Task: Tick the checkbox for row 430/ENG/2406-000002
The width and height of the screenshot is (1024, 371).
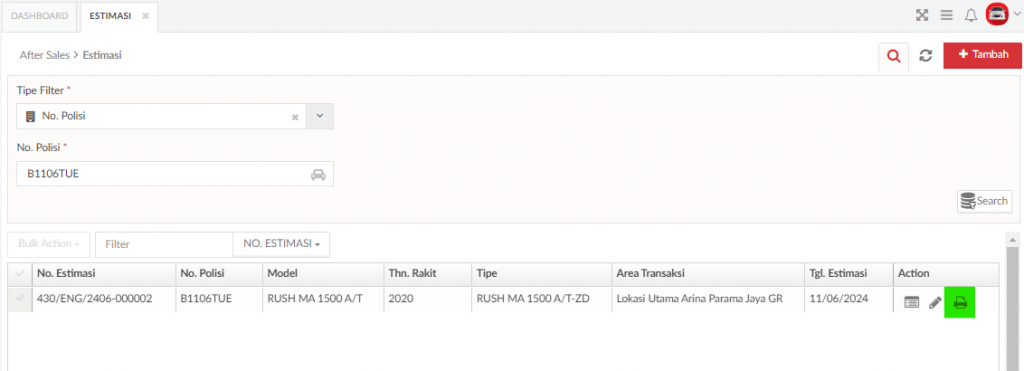Action: point(20,298)
